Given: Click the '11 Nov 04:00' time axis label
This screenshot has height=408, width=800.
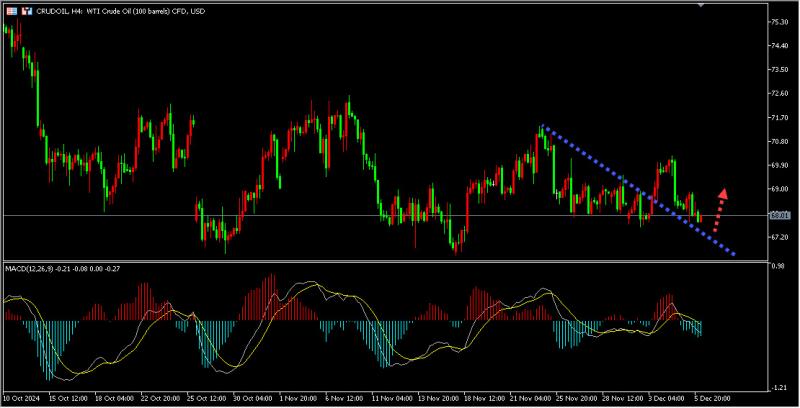Looking at the screenshot, I should 391,398.
